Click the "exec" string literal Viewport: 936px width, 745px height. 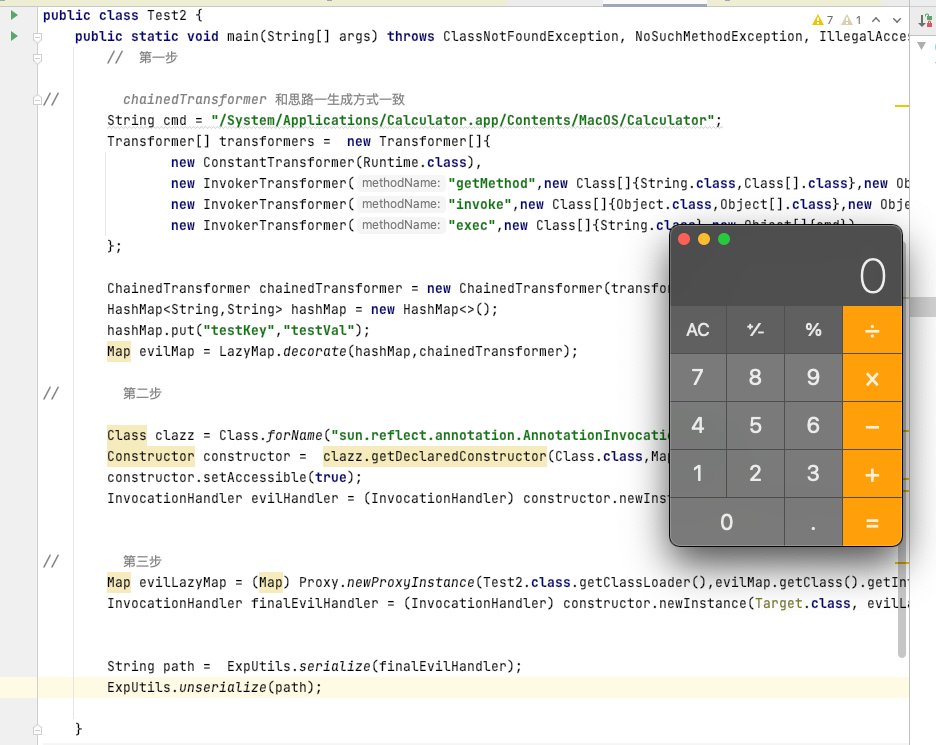click(x=472, y=226)
